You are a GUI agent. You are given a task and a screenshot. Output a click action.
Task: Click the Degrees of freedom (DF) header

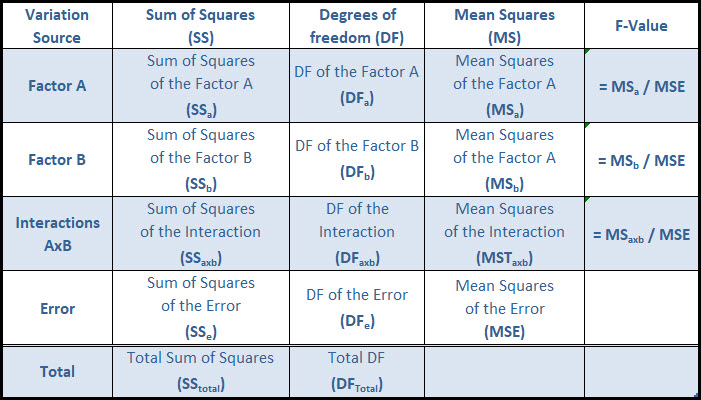pyautogui.click(x=356, y=25)
